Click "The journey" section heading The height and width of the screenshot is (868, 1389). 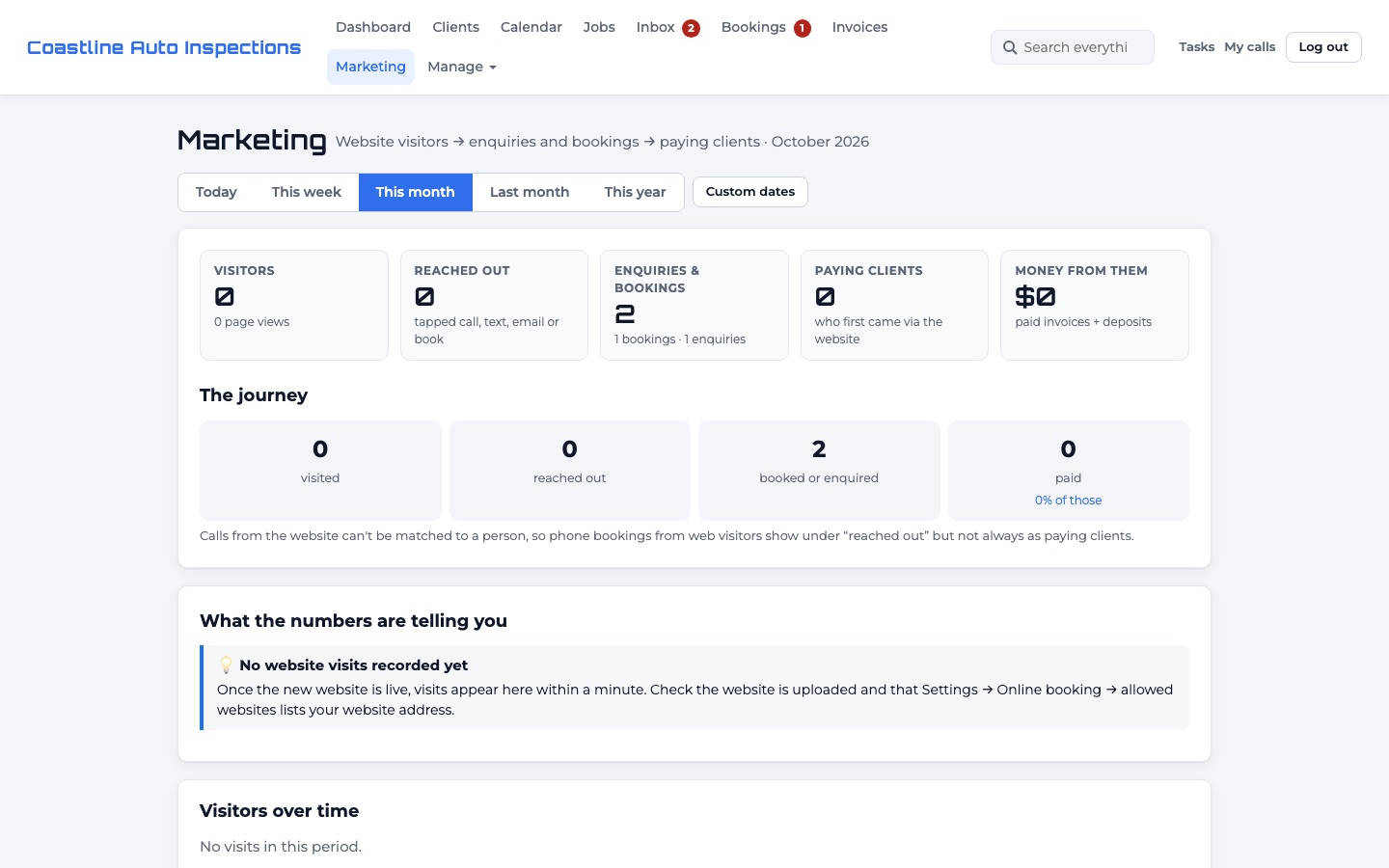pyautogui.click(x=254, y=395)
